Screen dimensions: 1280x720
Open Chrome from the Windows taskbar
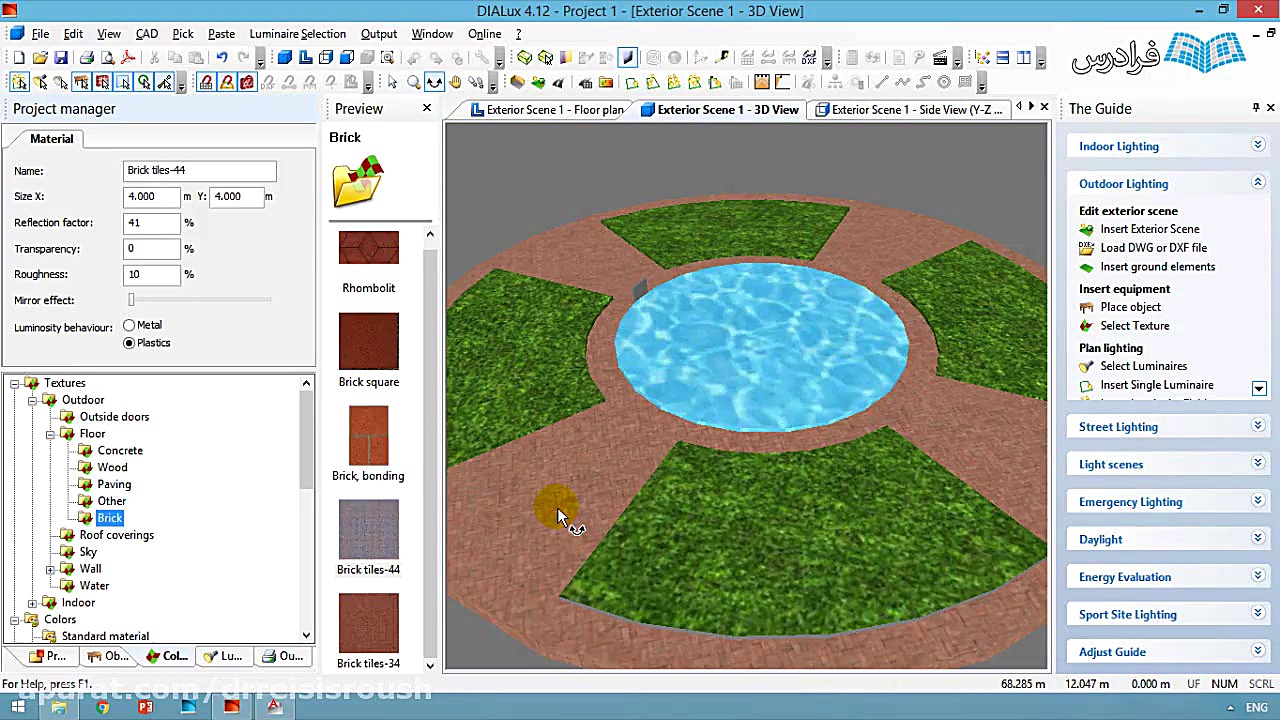click(x=102, y=708)
